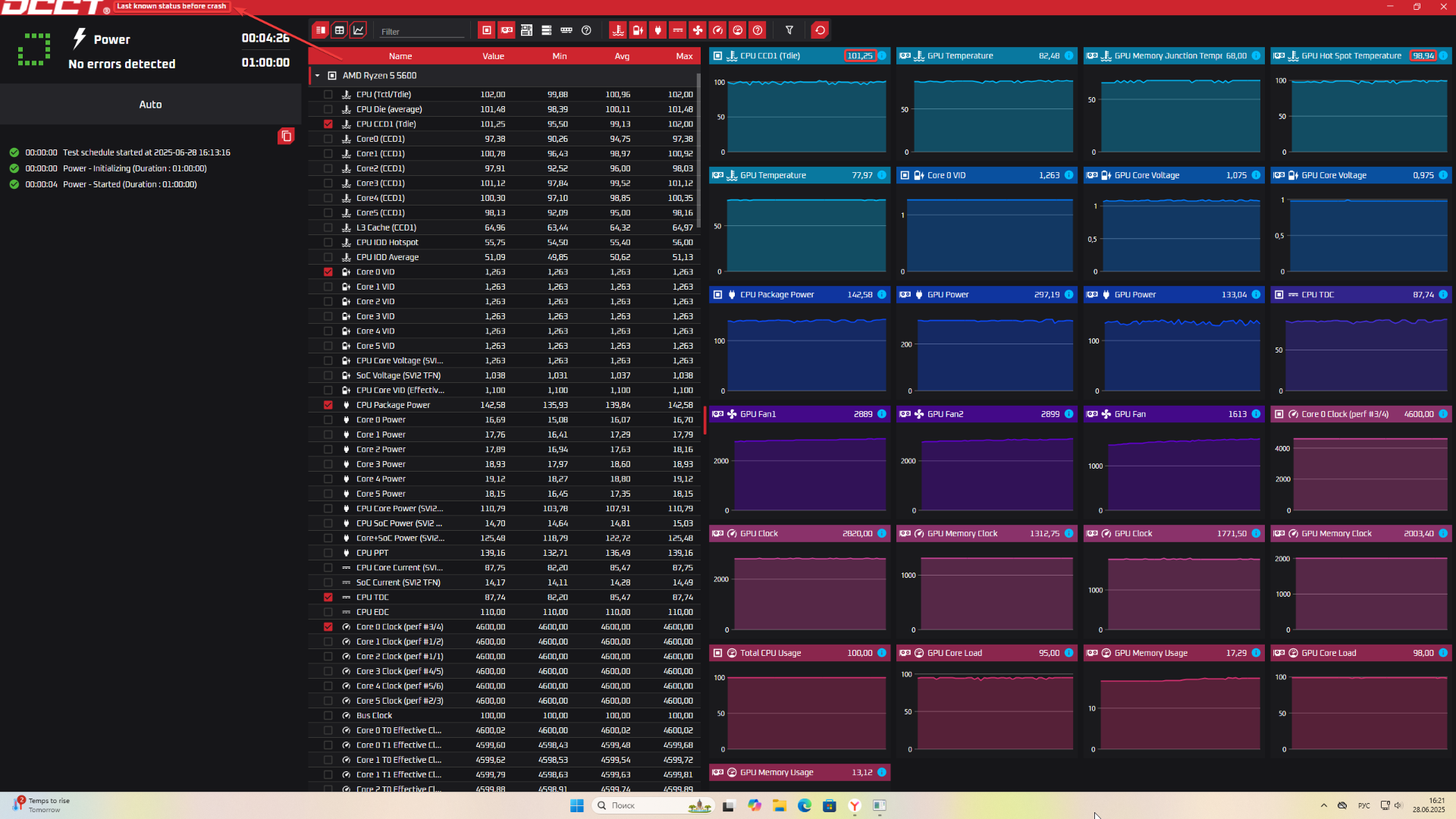Viewport: 1456px width, 819px height.
Task: Check the CPU (Tctl/Tdie) checkbox
Action: pos(328,95)
